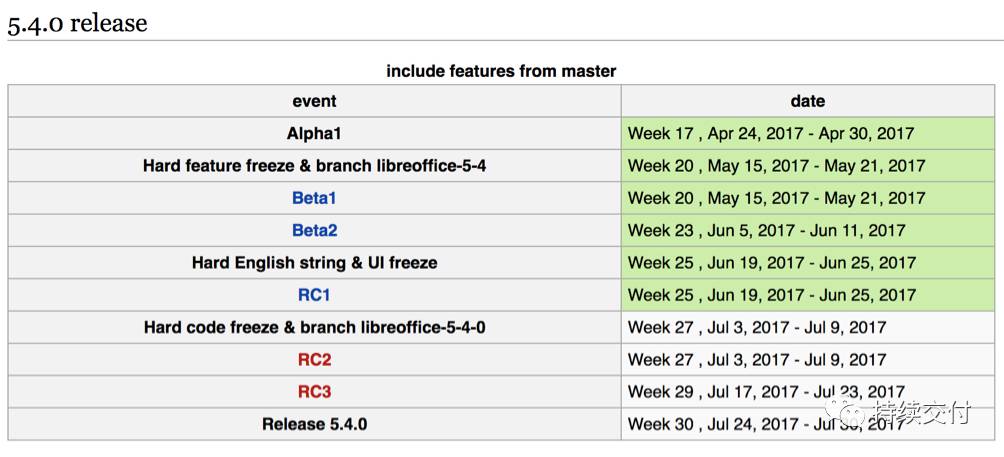Click the Alpha1 date cell for Week 17
The height and width of the screenshot is (457, 1004).
pos(771,133)
